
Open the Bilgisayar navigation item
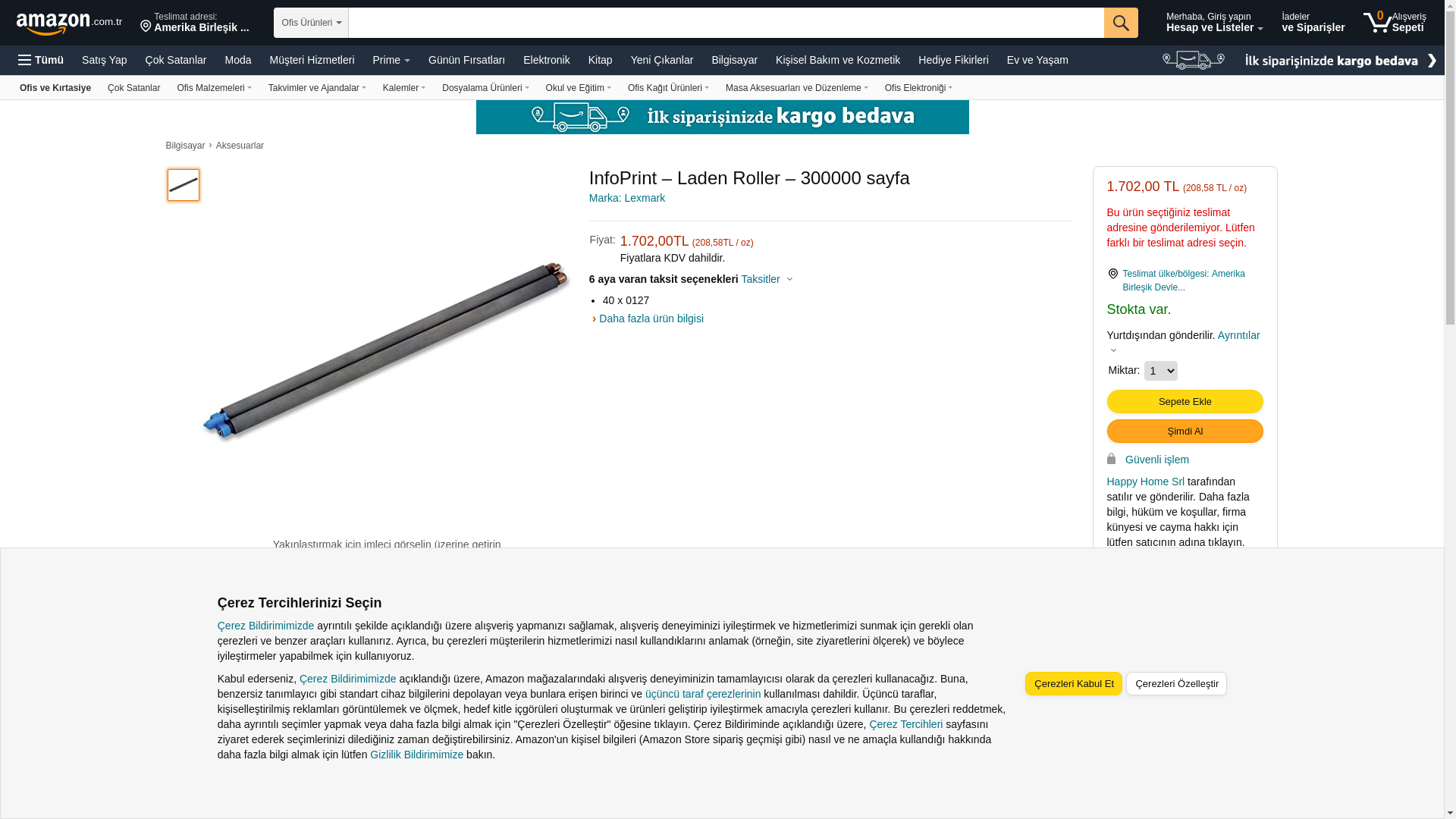tap(734, 60)
